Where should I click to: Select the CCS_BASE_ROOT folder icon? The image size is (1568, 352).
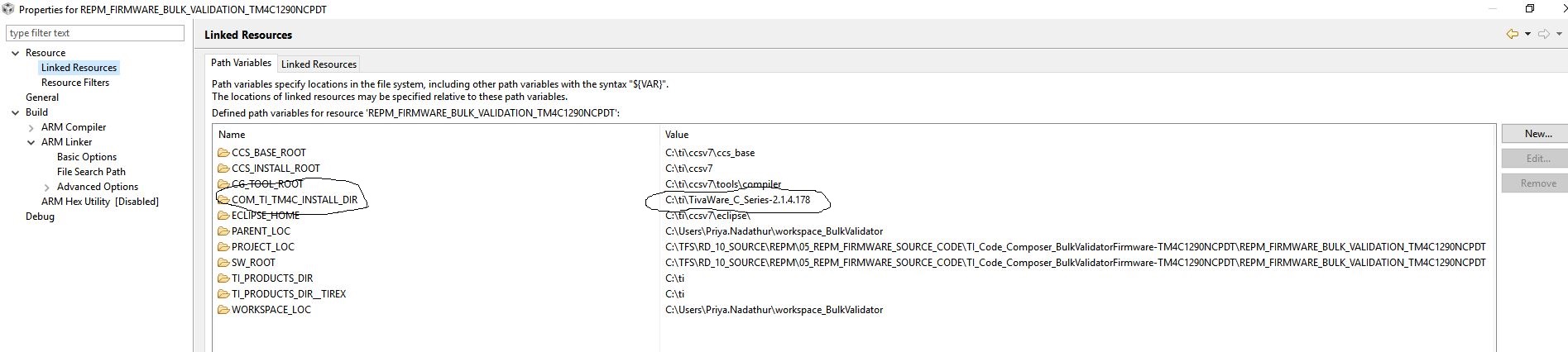[x=223, y=153]
